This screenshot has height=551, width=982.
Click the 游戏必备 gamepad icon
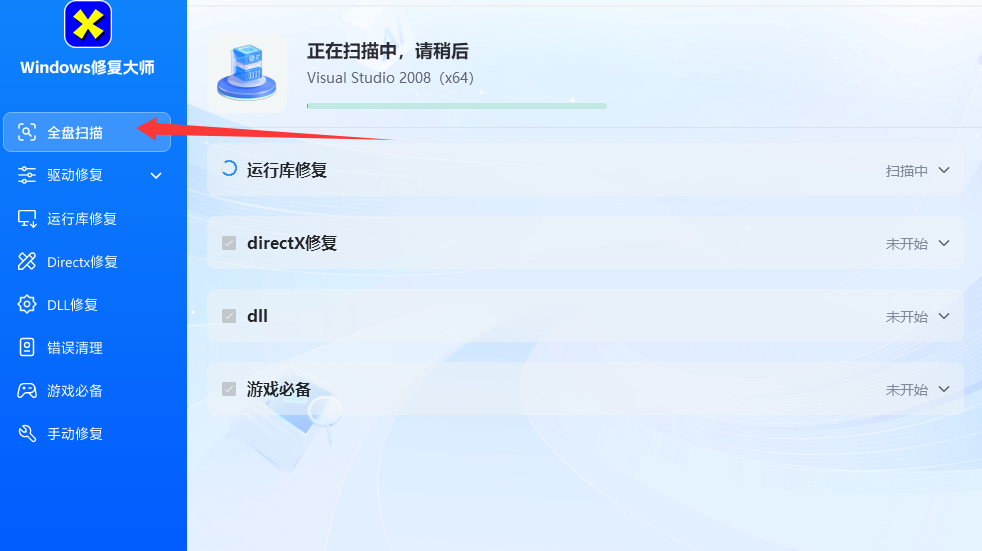click(x=27, y=391)
